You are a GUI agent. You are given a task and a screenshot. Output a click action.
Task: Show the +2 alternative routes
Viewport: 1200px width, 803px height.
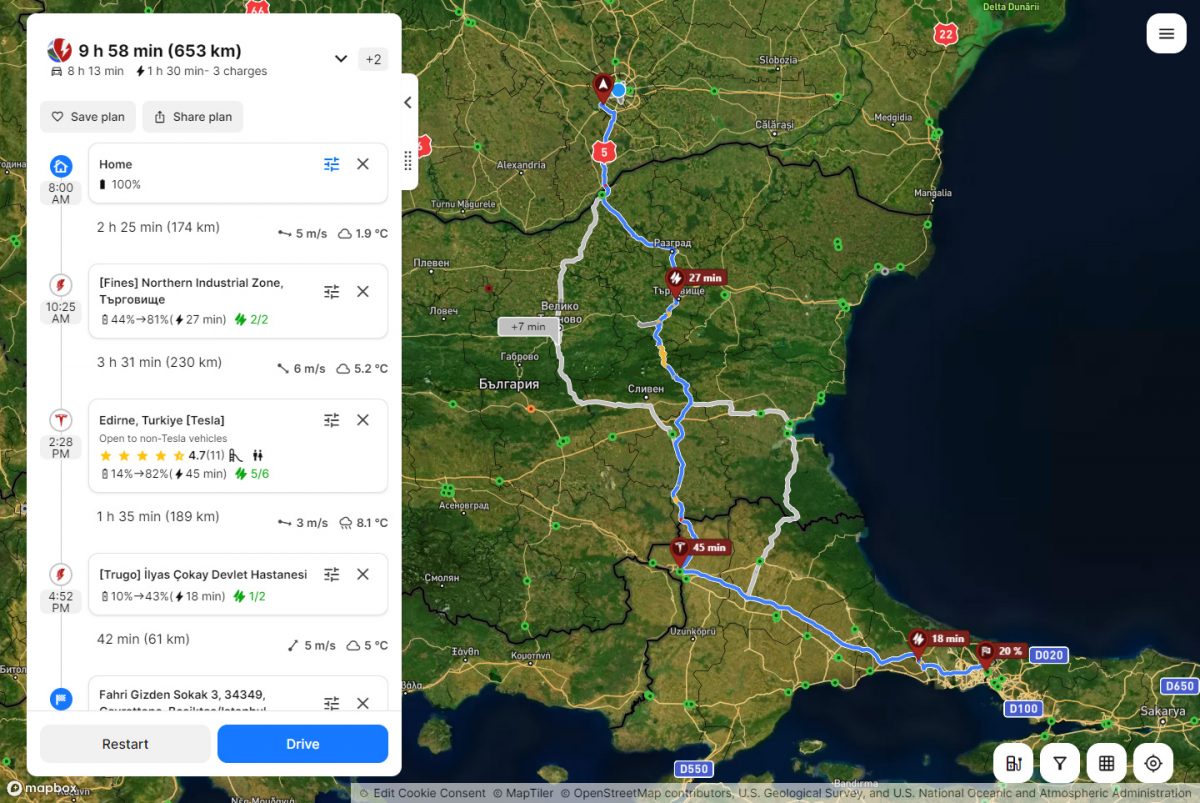[373, 59]
